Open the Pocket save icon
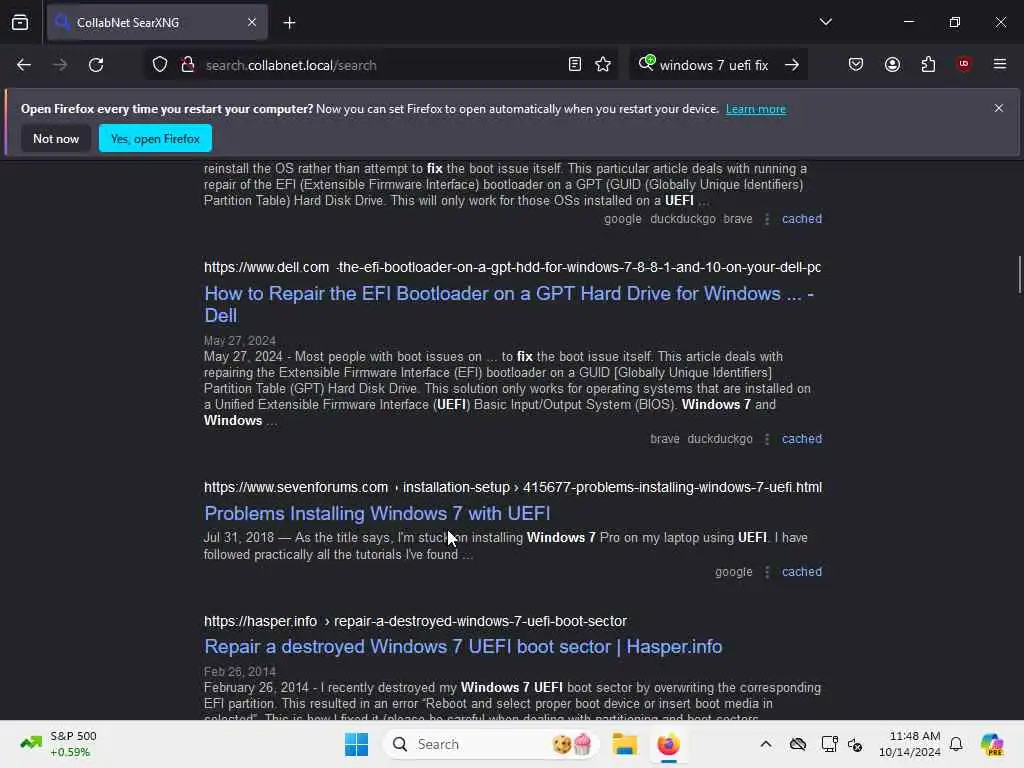Image resolution: width=1024 pixels, height=768 pixels. (856, 64)
